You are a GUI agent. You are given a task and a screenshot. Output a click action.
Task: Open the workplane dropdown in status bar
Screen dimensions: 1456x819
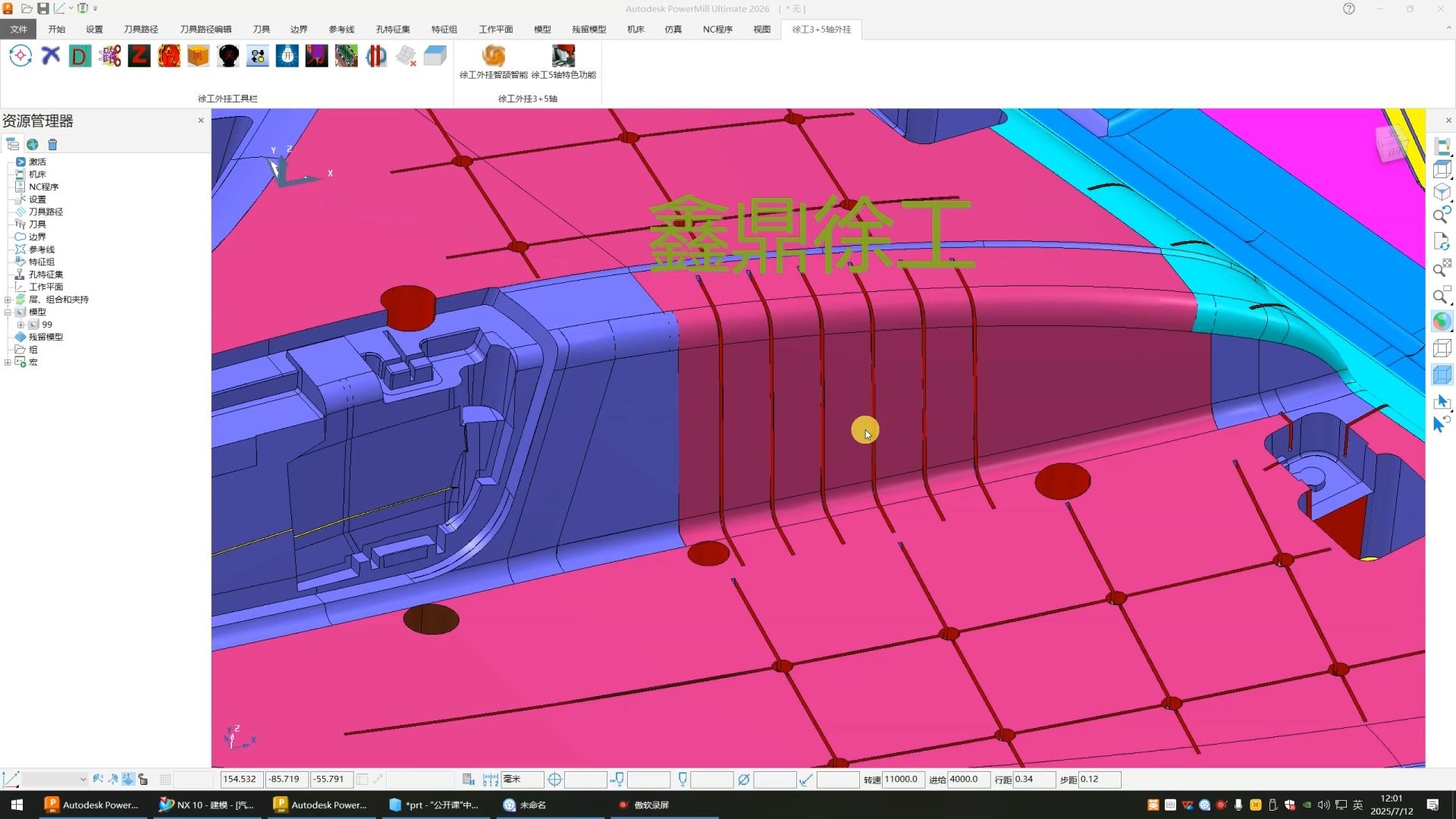click(x=55, y=780)
